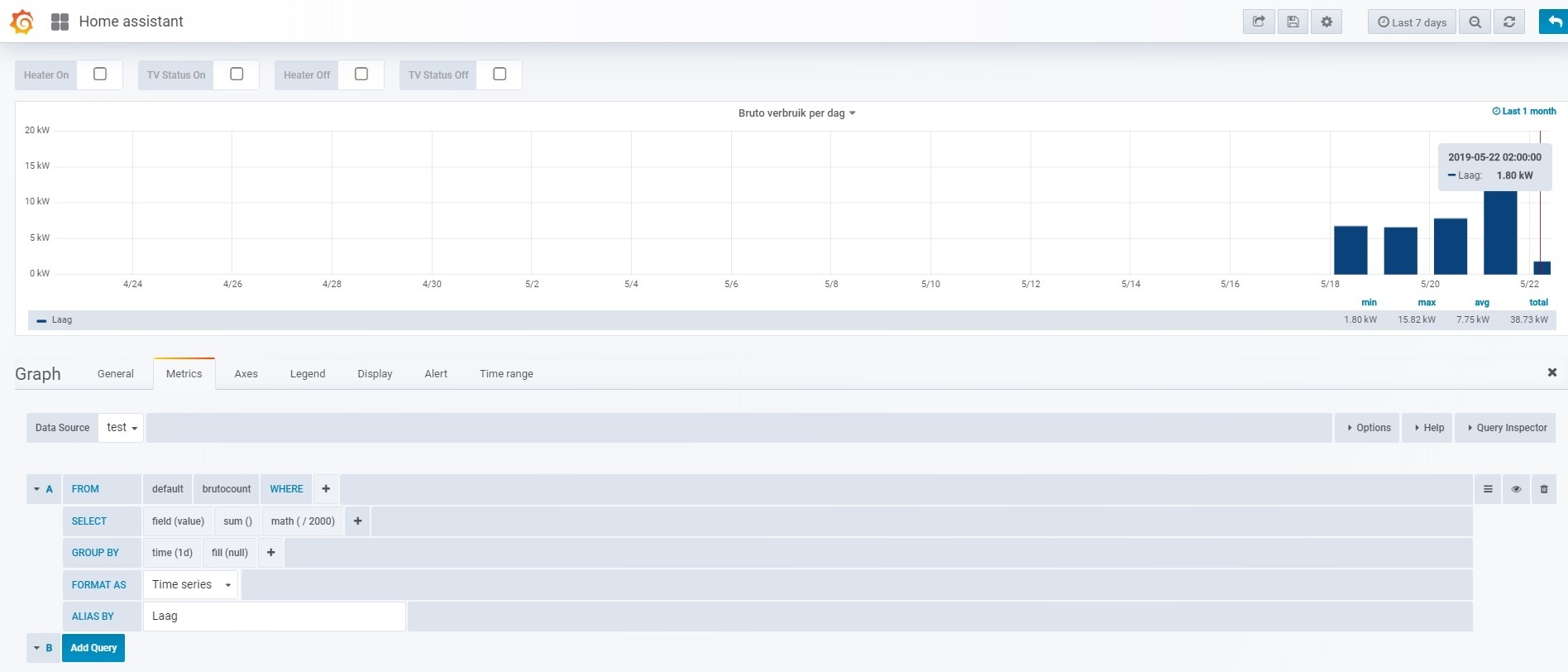Click the zoom out magnifier icon
Image resolution: width=1568 pixels, height=672 pixels.
point(1475,22)
